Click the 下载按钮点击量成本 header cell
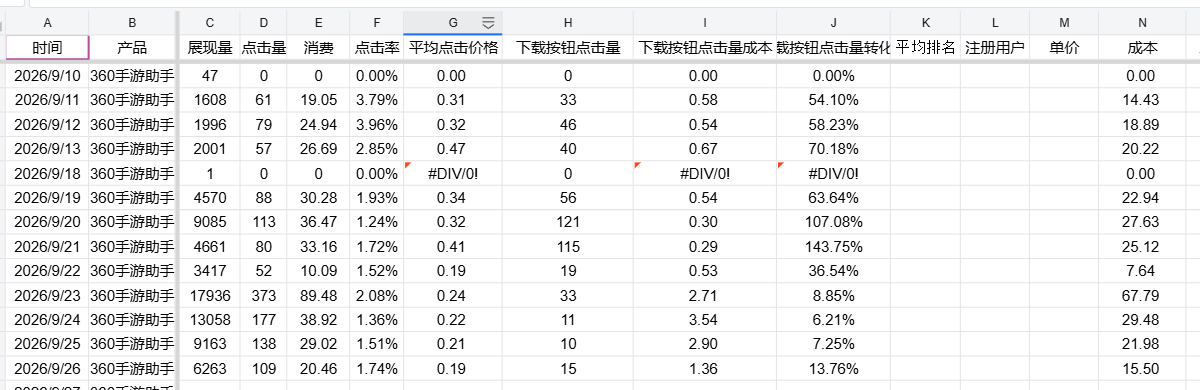1200x390 pixels. point(704,47)
